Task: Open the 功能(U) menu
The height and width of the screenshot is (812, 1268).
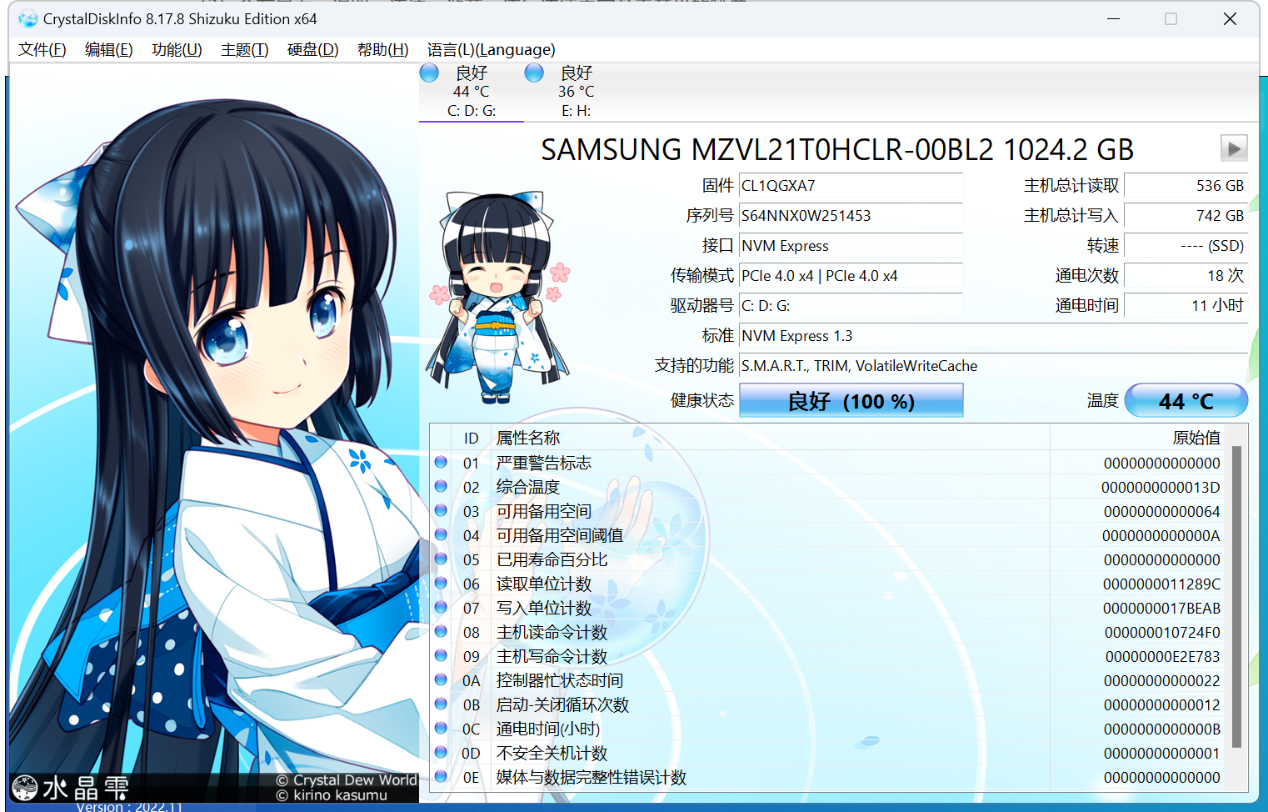Action: click(x=177, y=50)
